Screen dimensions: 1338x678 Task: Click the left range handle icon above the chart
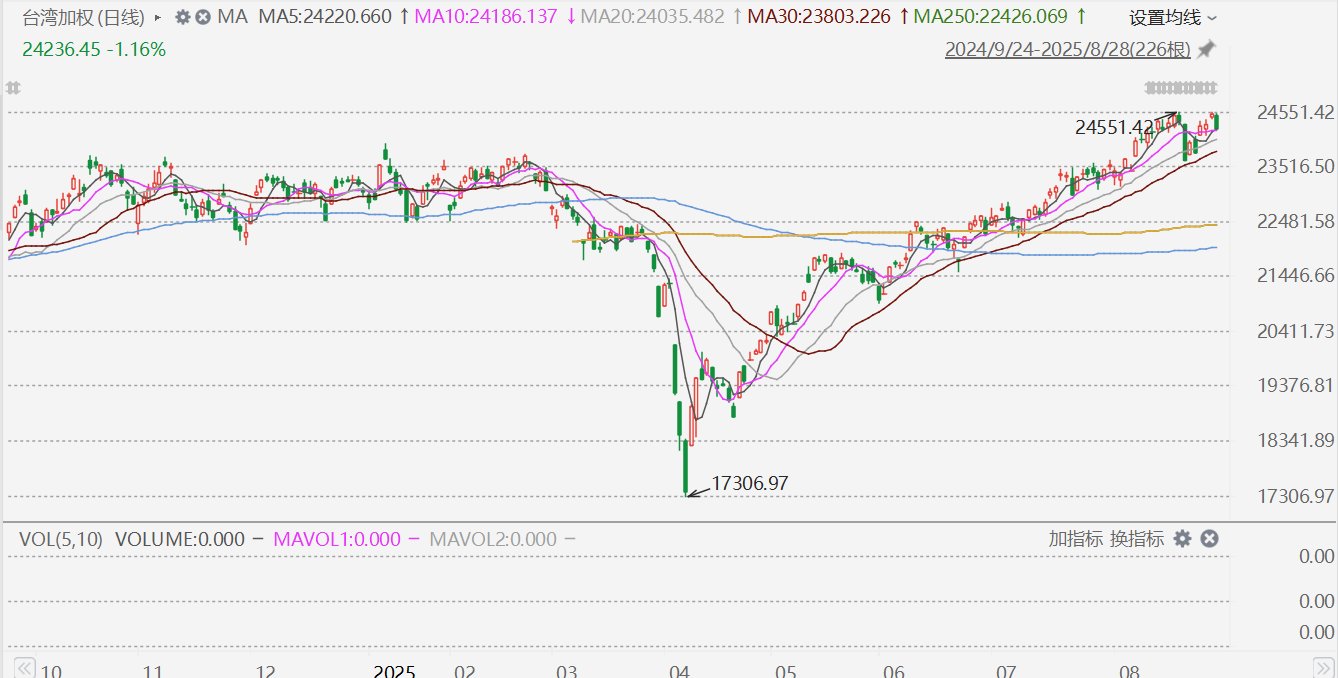[14, 88]
